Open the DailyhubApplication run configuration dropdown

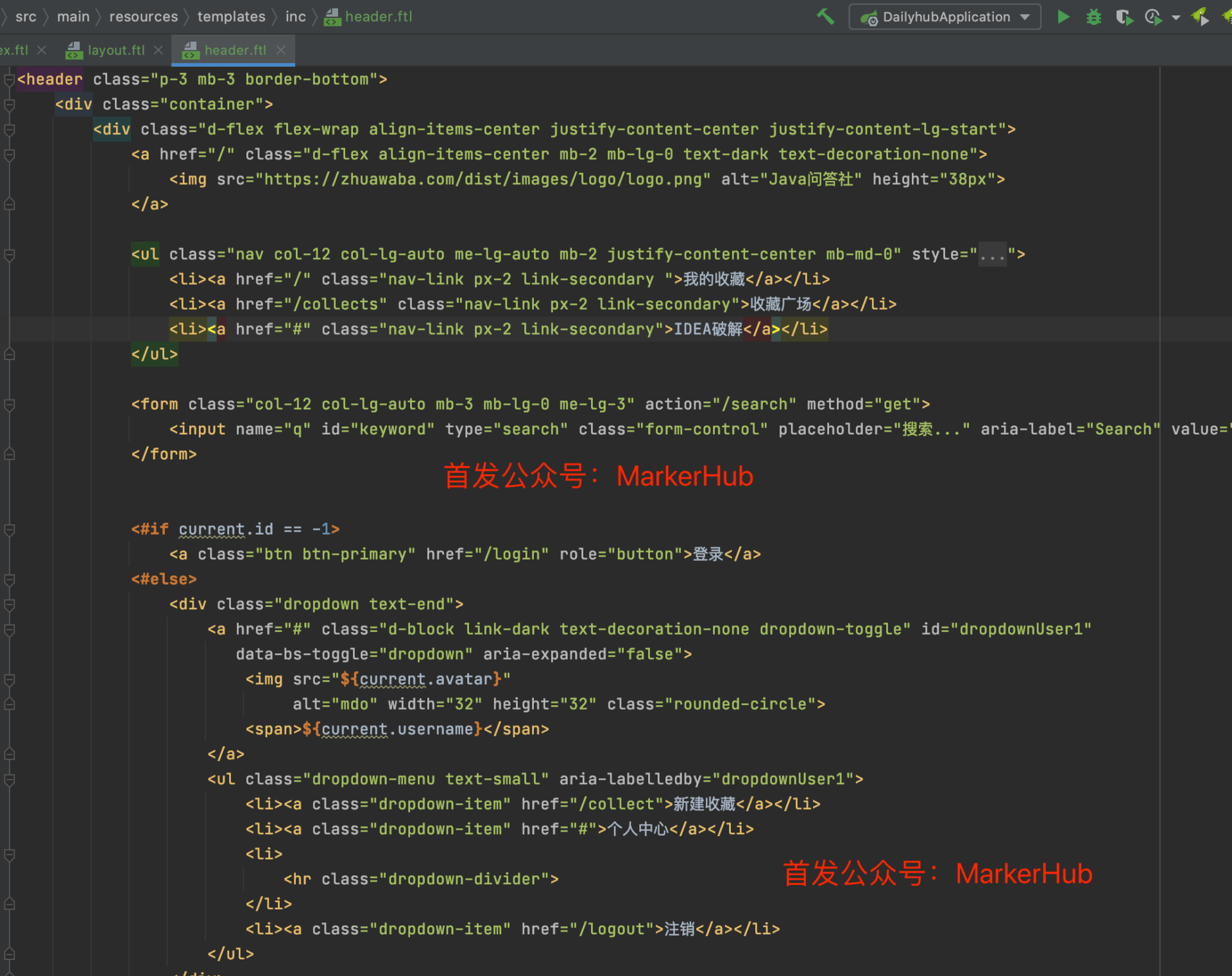945,17
